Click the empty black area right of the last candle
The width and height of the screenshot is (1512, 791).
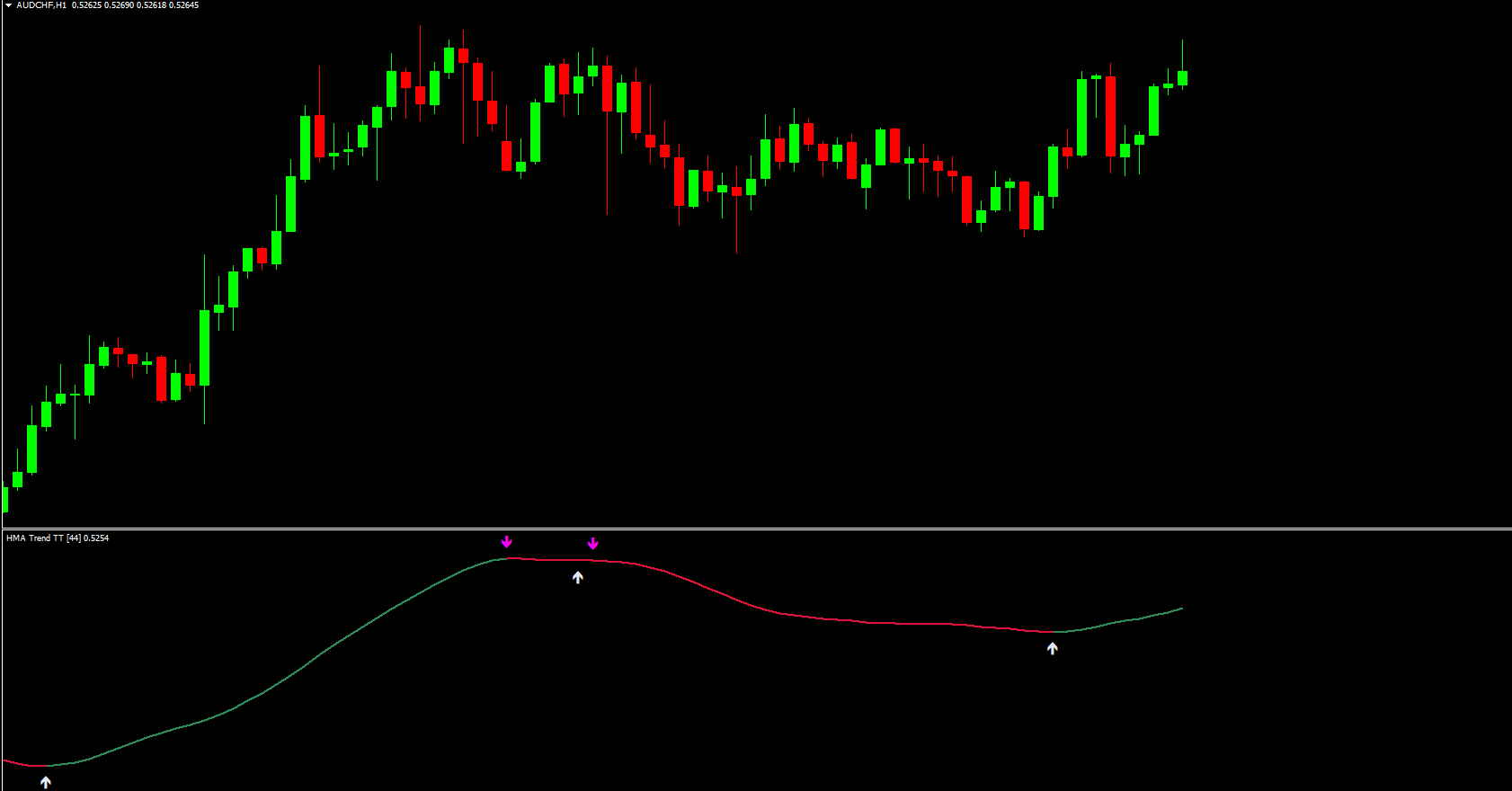[1348, 270]
